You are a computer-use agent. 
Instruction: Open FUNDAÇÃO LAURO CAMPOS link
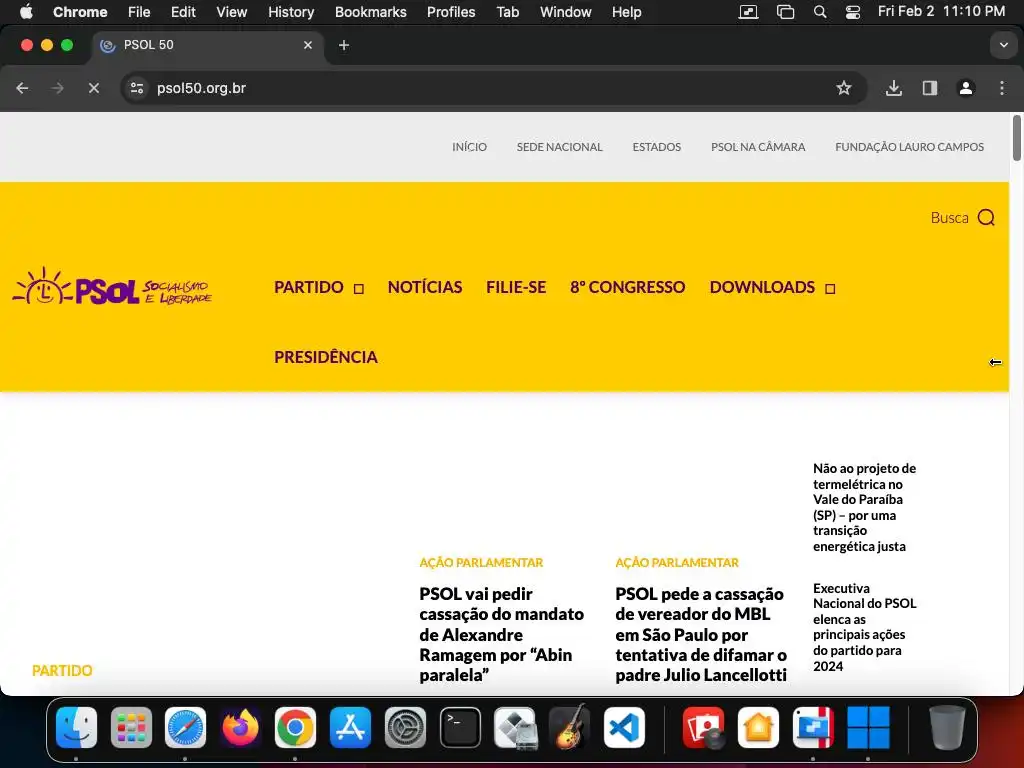coord(909,147)
